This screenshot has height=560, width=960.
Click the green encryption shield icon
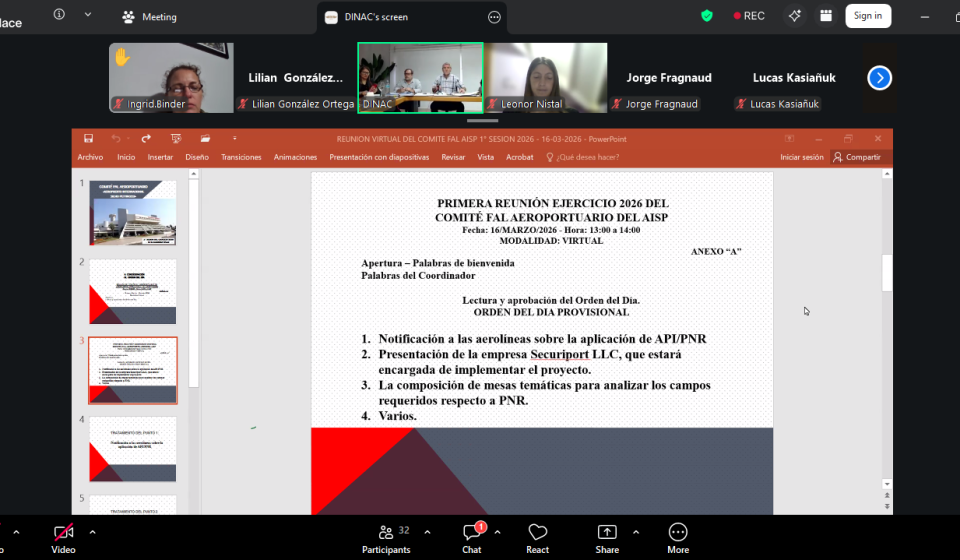707,16
